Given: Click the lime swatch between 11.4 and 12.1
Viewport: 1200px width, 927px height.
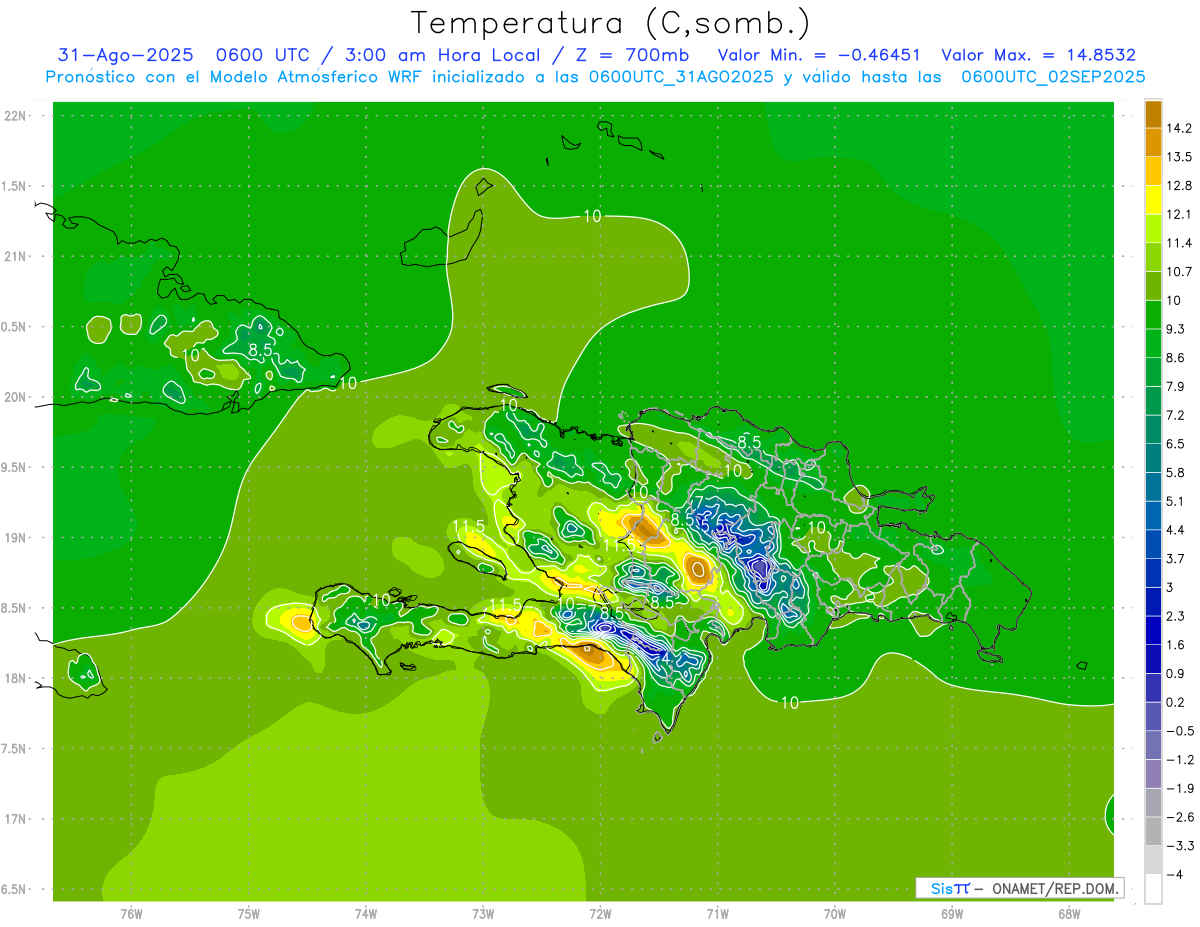Looking at the screenshot, I should coord(1154,229).
